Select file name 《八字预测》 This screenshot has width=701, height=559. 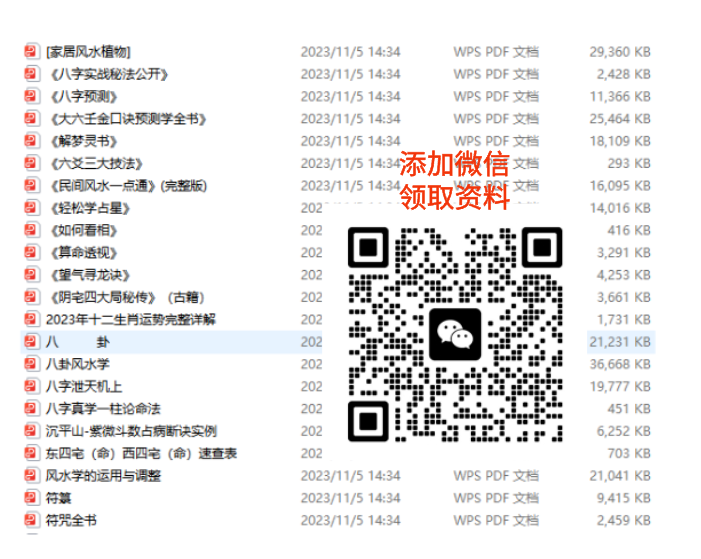[84, 97]
